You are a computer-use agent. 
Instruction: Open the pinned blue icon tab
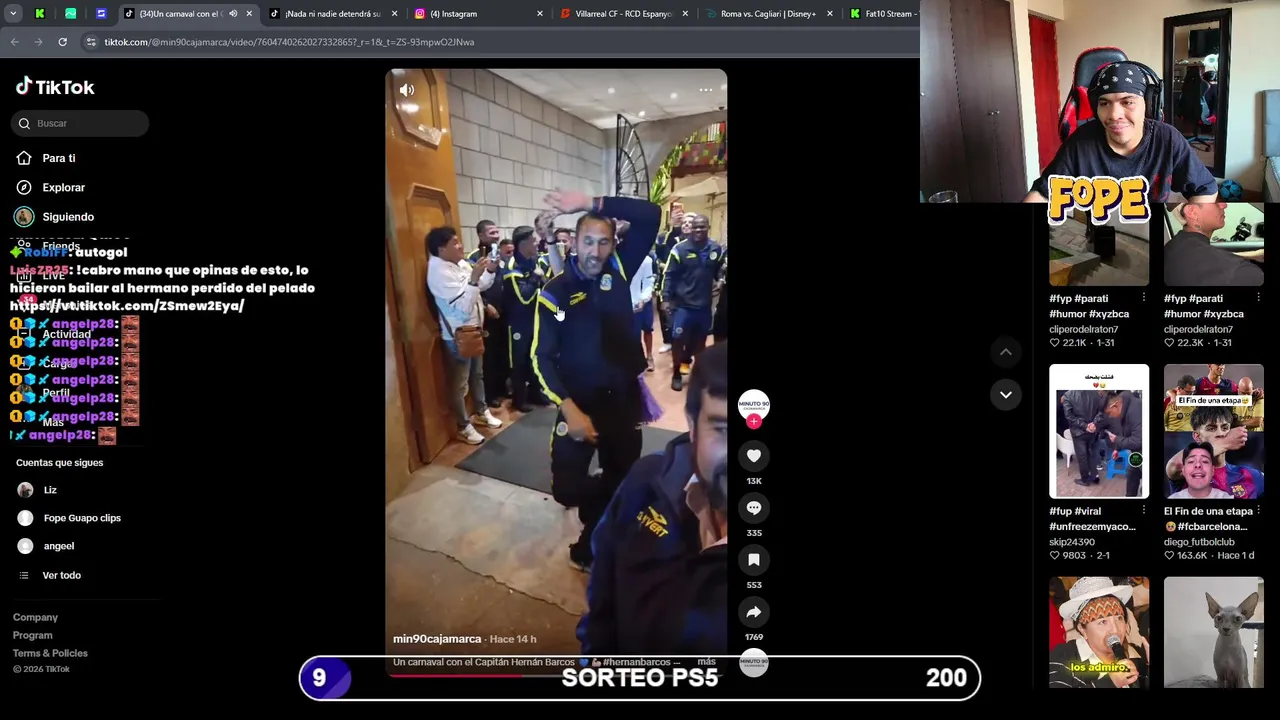click(x=101, y=14)
